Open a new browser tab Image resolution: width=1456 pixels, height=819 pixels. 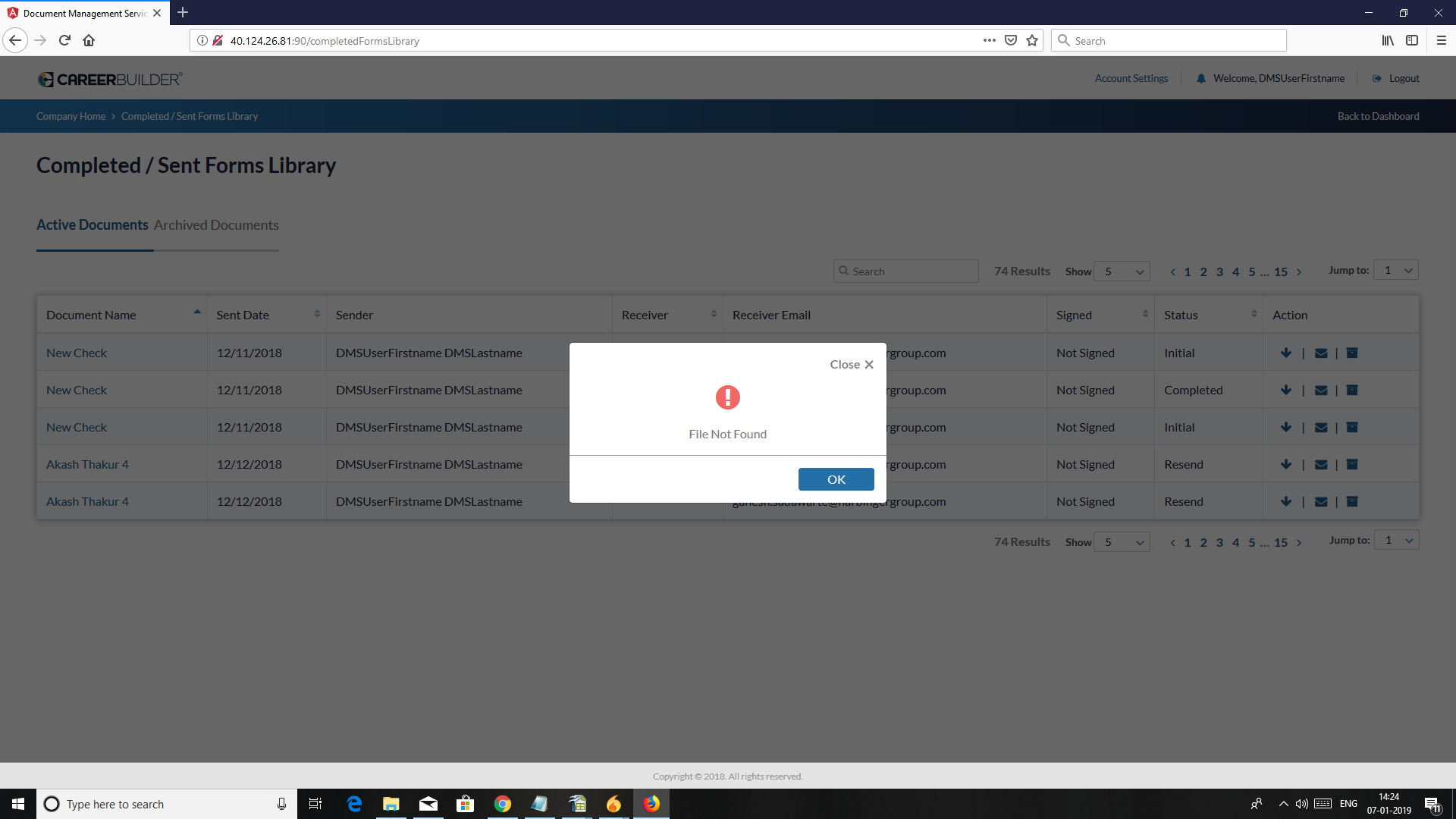(183, 13)
